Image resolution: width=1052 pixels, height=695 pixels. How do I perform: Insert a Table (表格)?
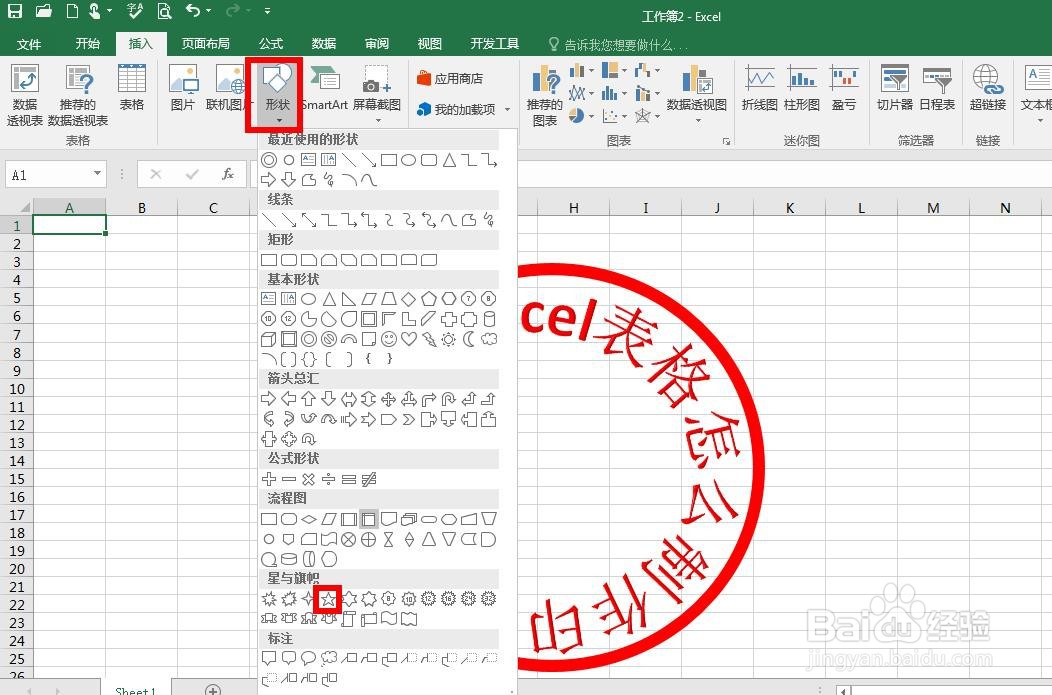132,88
